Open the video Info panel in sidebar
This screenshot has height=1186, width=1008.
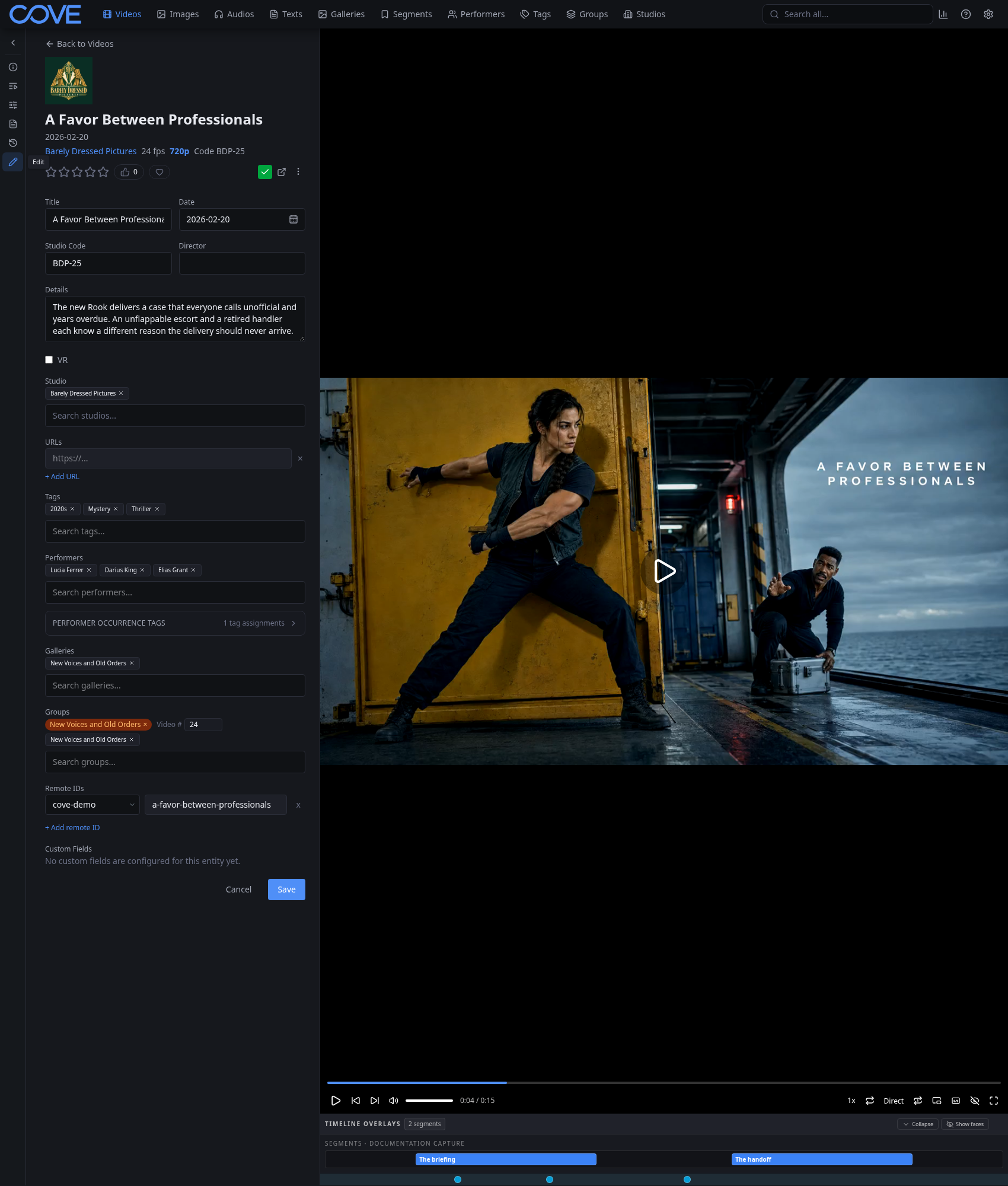pyautogui.click(x=13, y=67)
